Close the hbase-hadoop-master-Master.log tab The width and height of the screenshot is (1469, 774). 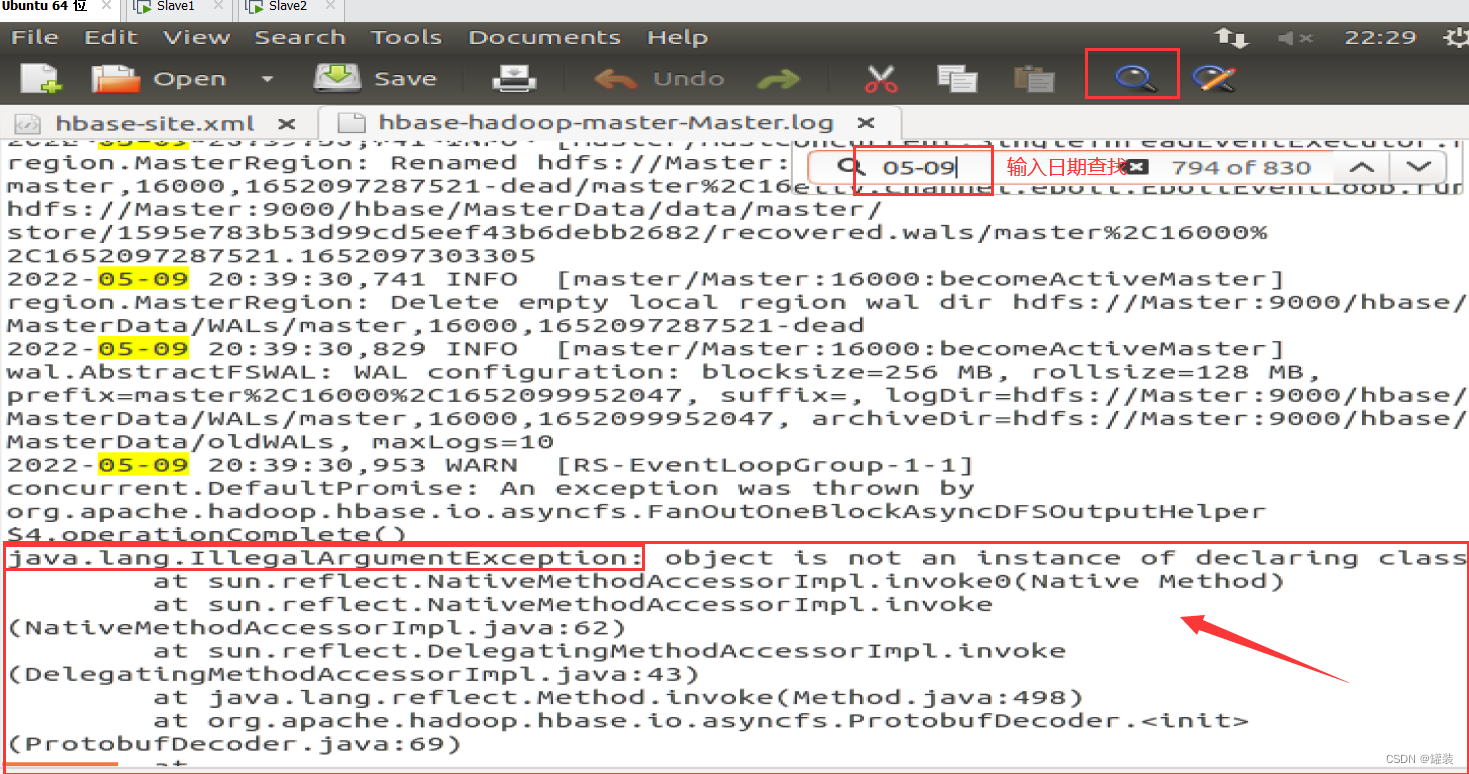click(866, 123)
